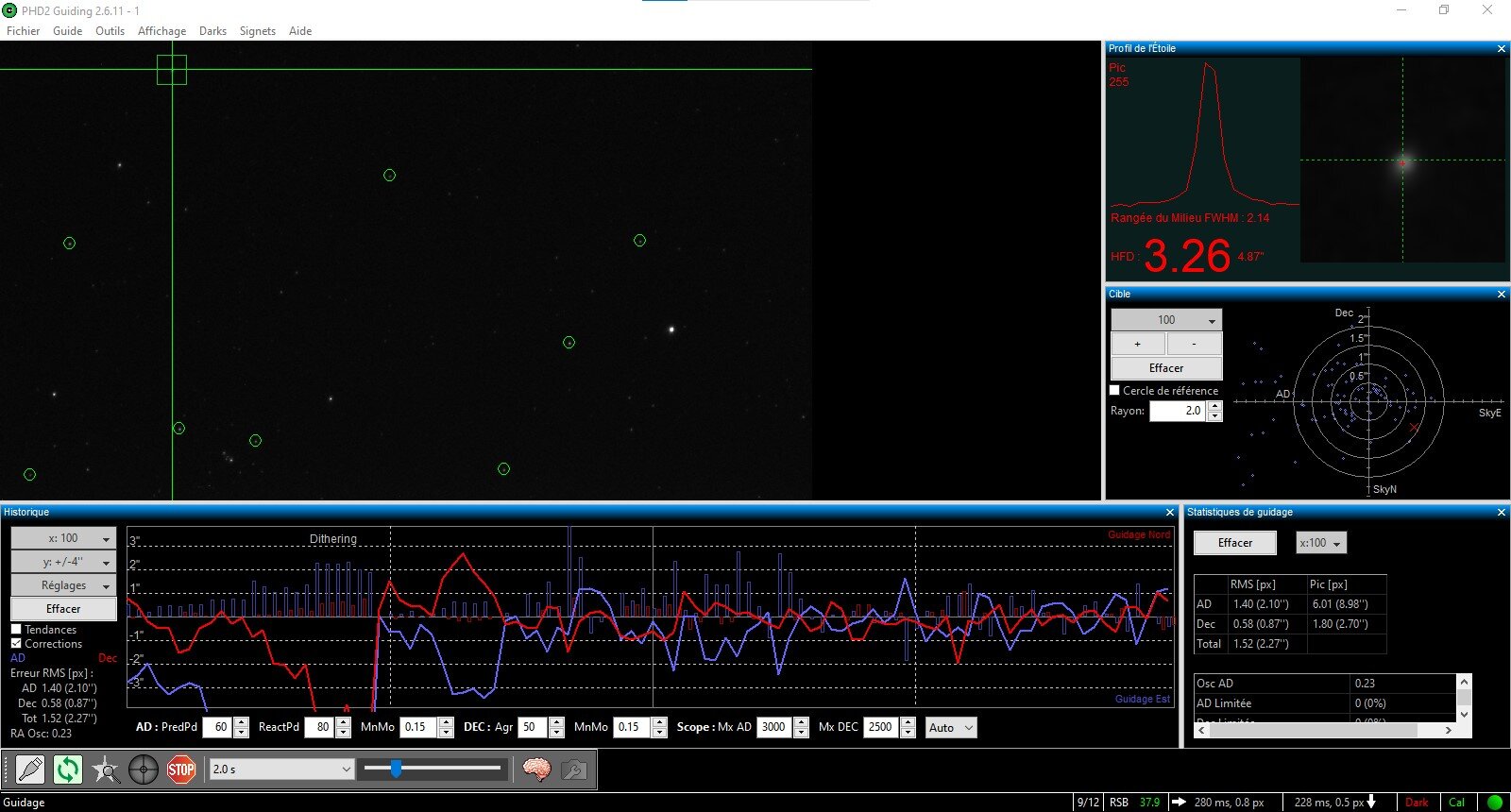Open the Darks menu

tap(212, 30)
